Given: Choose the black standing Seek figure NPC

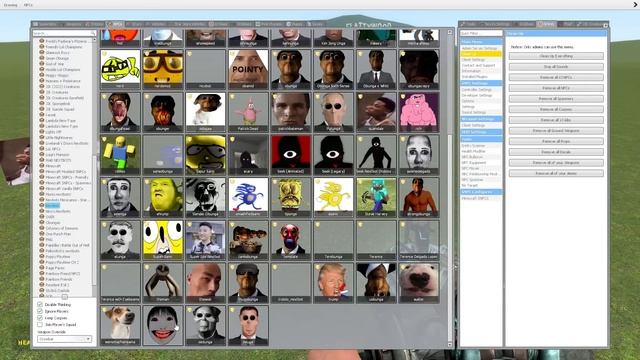Looking at the screenshot, I should coord(376,154).
